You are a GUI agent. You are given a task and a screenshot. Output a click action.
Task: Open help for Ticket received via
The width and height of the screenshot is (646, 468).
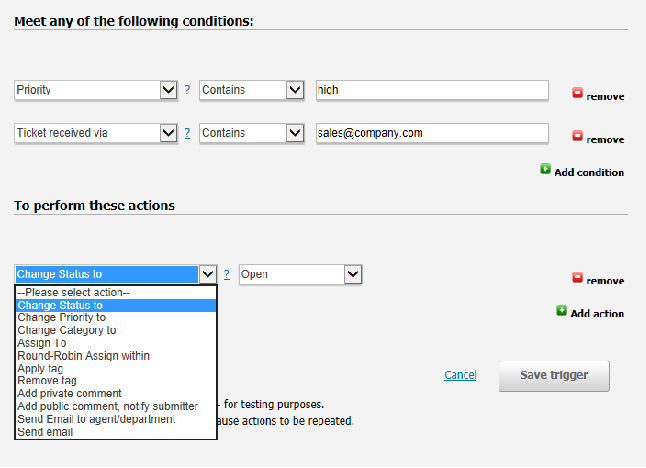187,133
